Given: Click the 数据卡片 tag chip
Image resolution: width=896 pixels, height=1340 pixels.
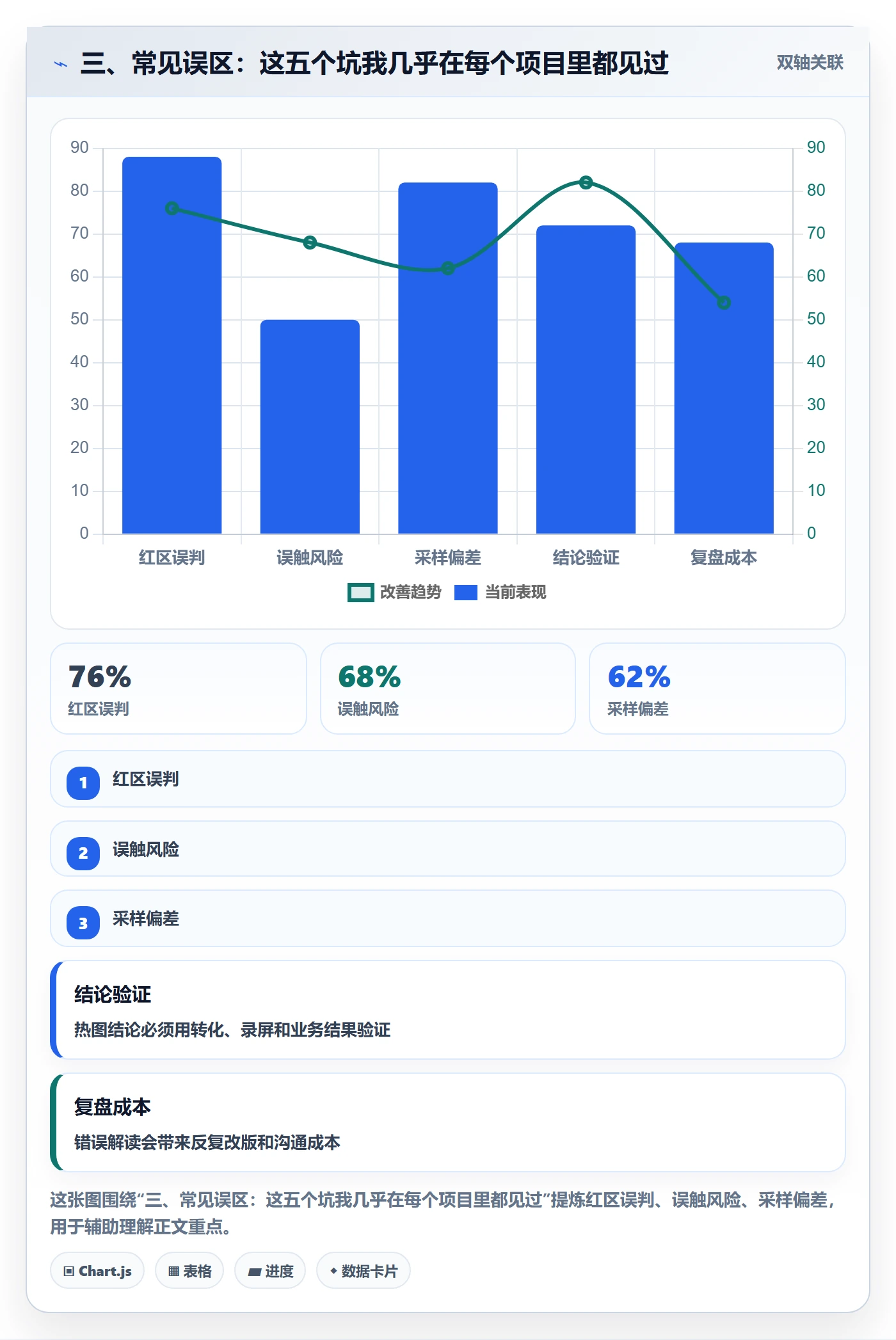Looking at the screenshot, I should [x=364, y=1271].
